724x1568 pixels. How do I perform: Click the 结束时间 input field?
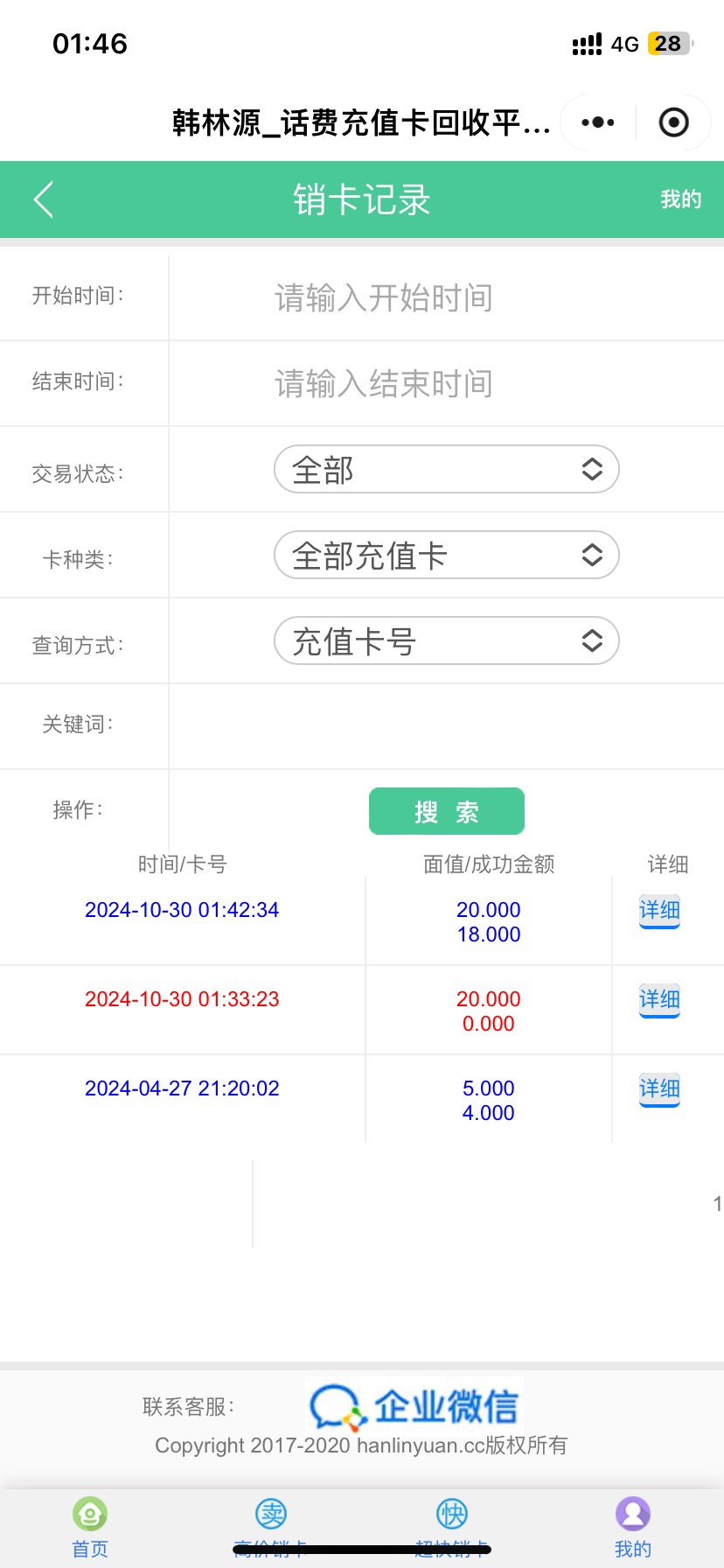(x=446, y=383)
